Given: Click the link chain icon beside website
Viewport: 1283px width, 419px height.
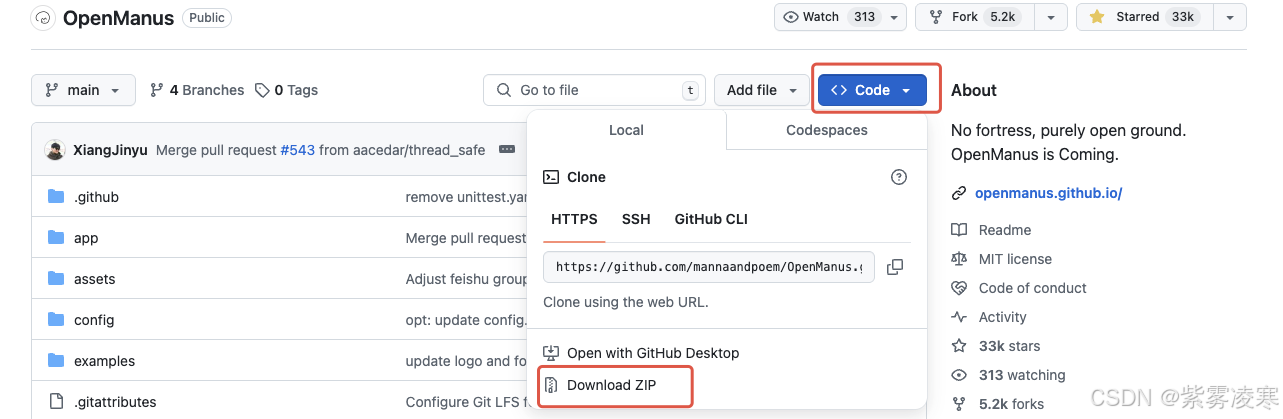Looking at the screenshot, I should pyautogui.click(x=959, y=193).
